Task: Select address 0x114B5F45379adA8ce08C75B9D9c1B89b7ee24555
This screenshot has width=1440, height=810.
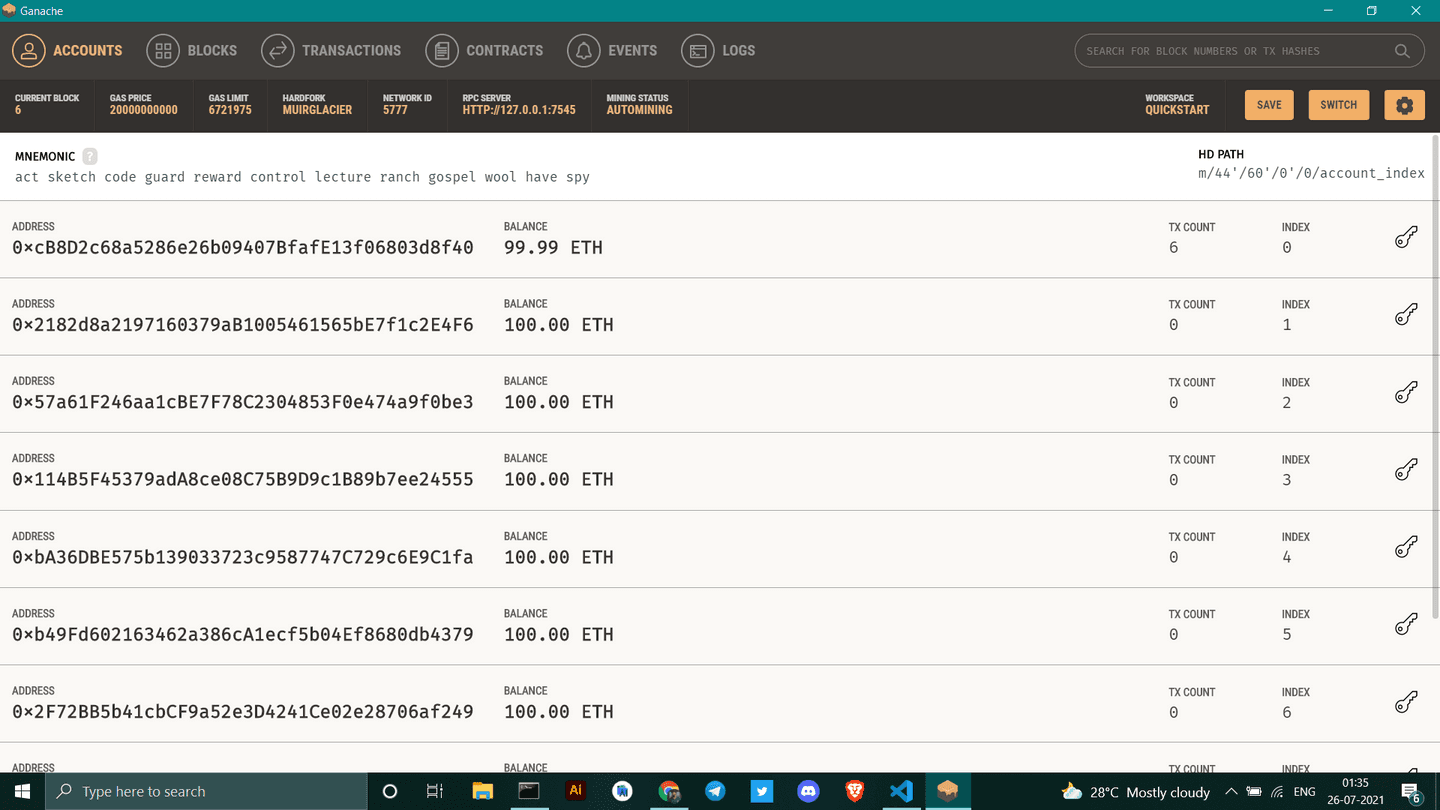Action: click(x=243, y=479)
